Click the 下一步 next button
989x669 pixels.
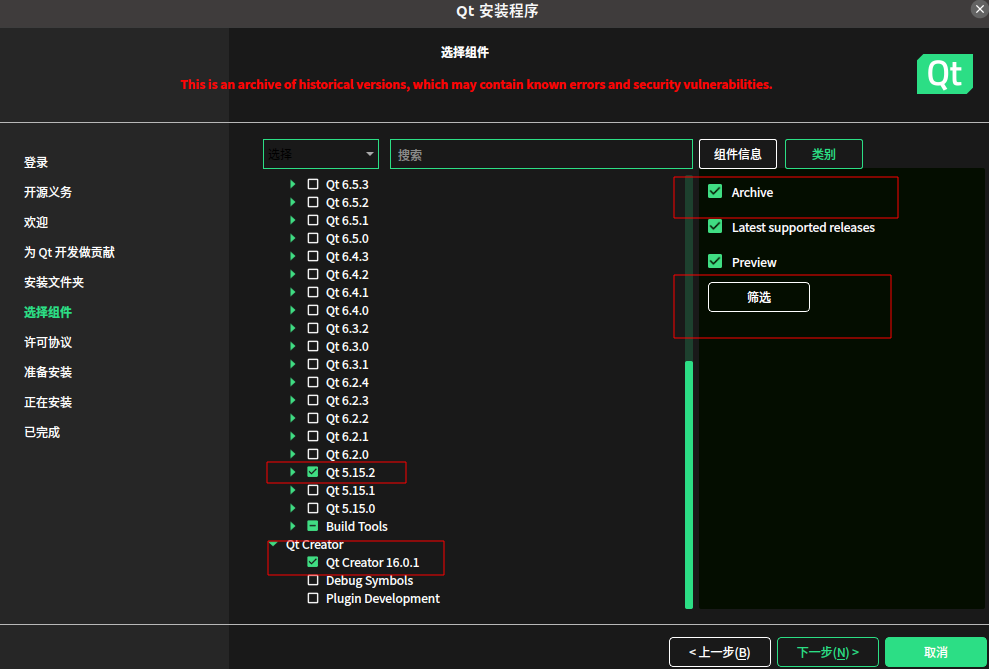pyautogui.click(x=828, y=652)
